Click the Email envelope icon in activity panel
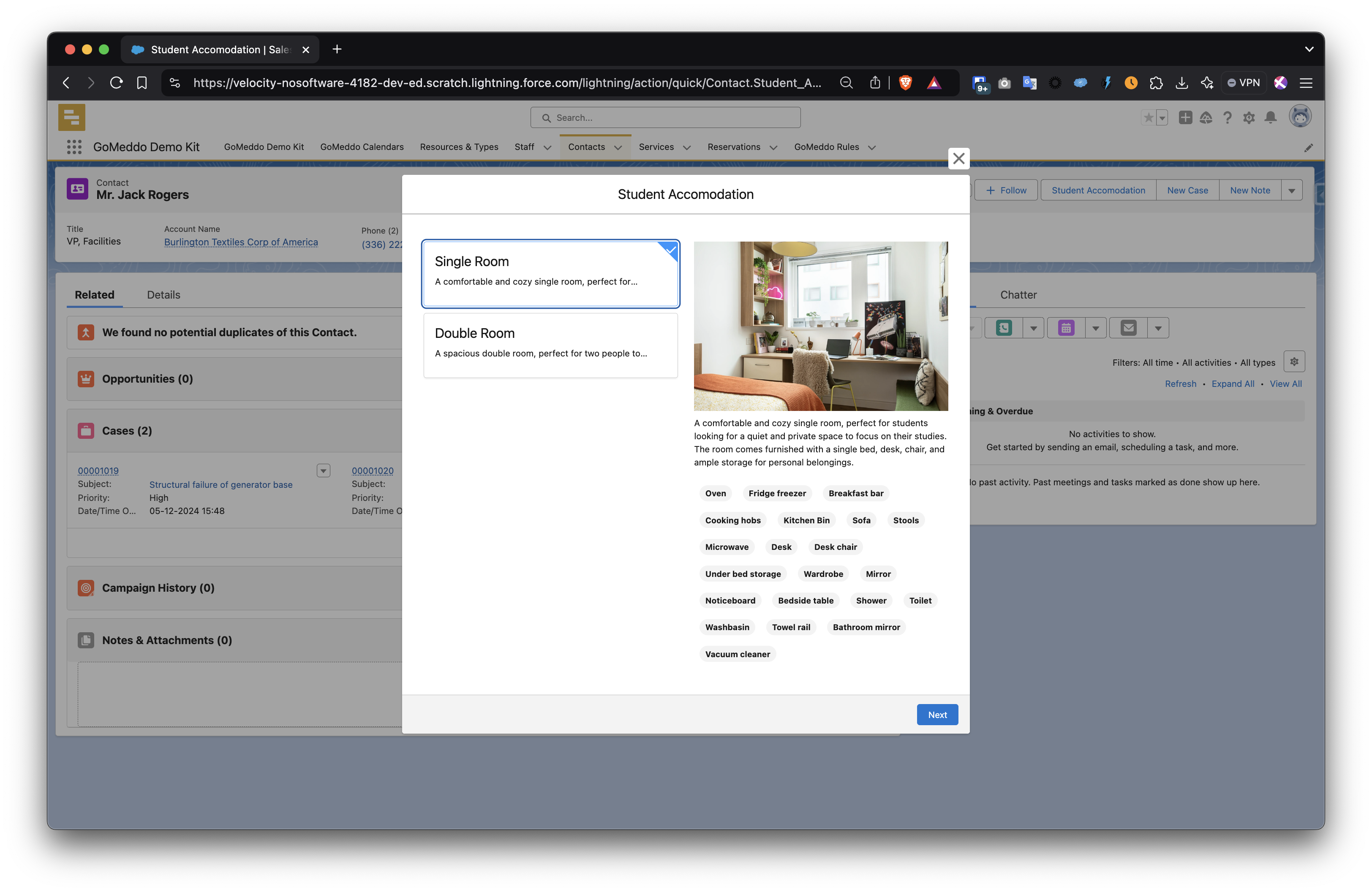The height and width of the screenshot is (892, 1372). click(x=1128, y=328)
